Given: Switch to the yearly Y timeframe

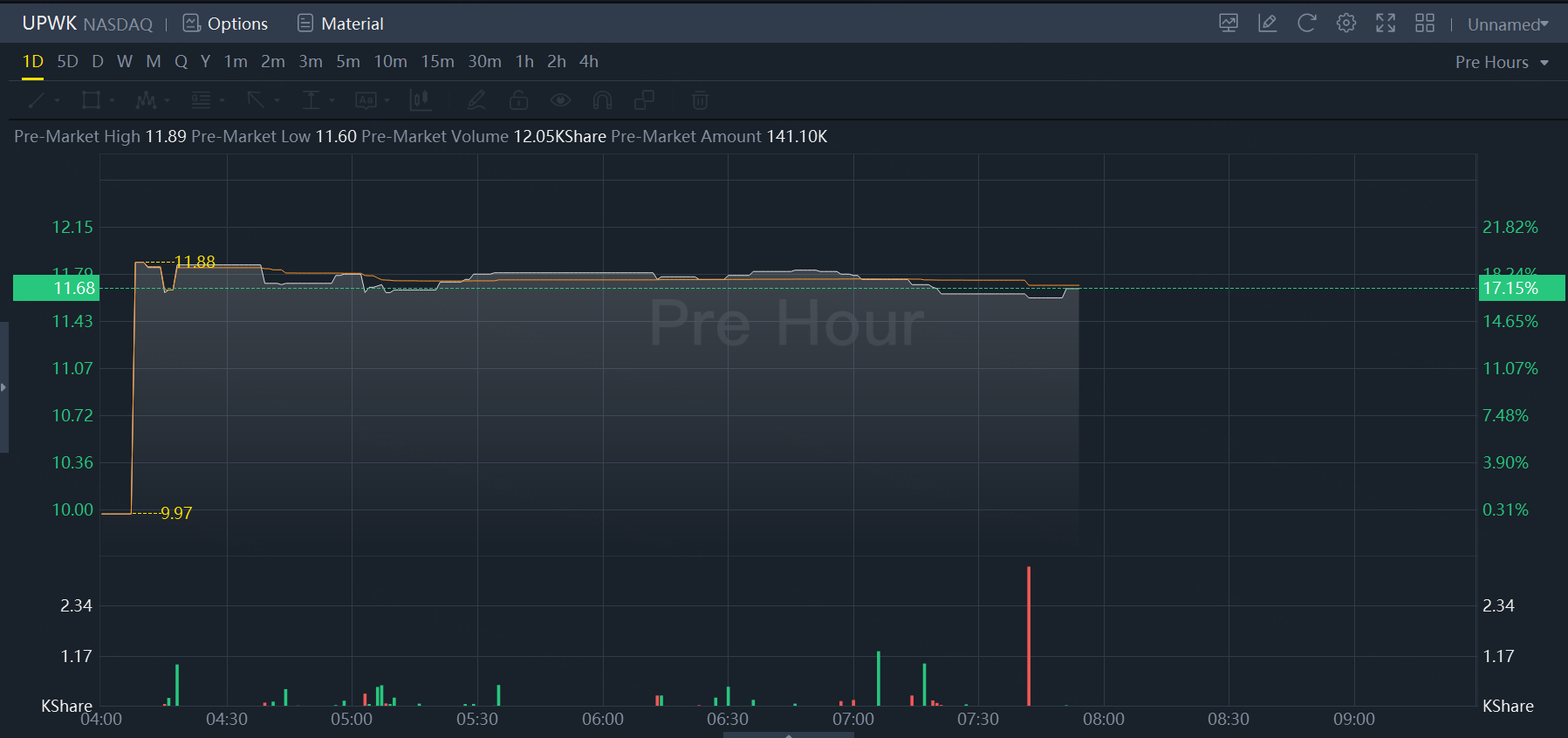Looking at the screenshot, I should [x=206, y=62].
